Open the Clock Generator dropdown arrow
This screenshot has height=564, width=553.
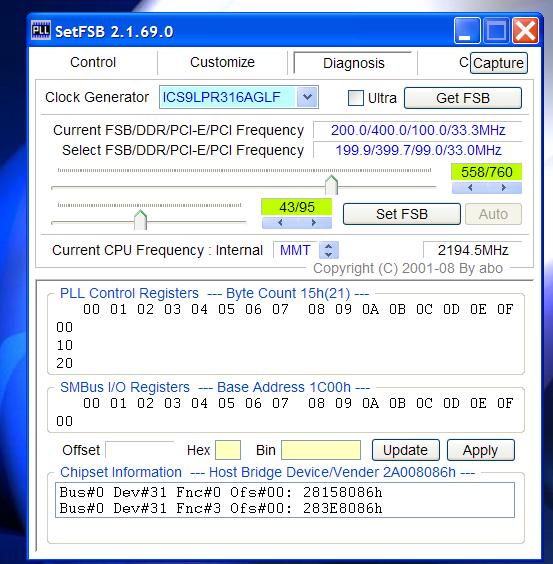307,97
